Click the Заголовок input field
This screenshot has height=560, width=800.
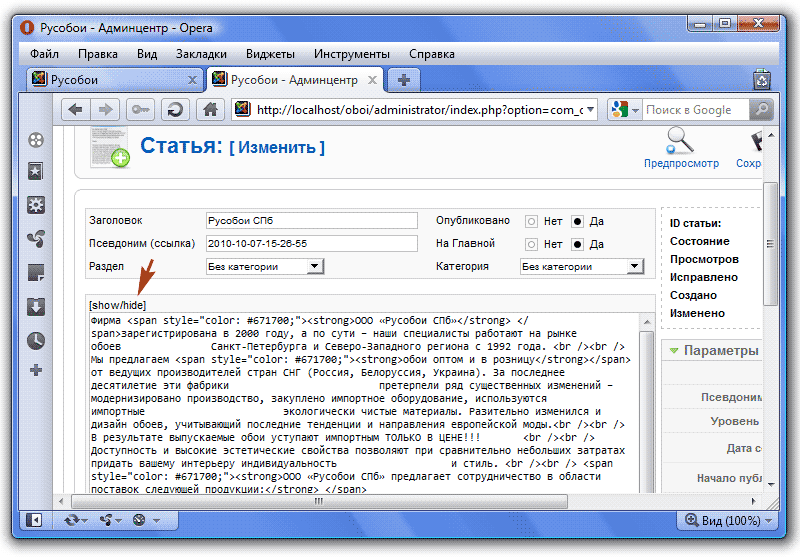tap(310, 221)
